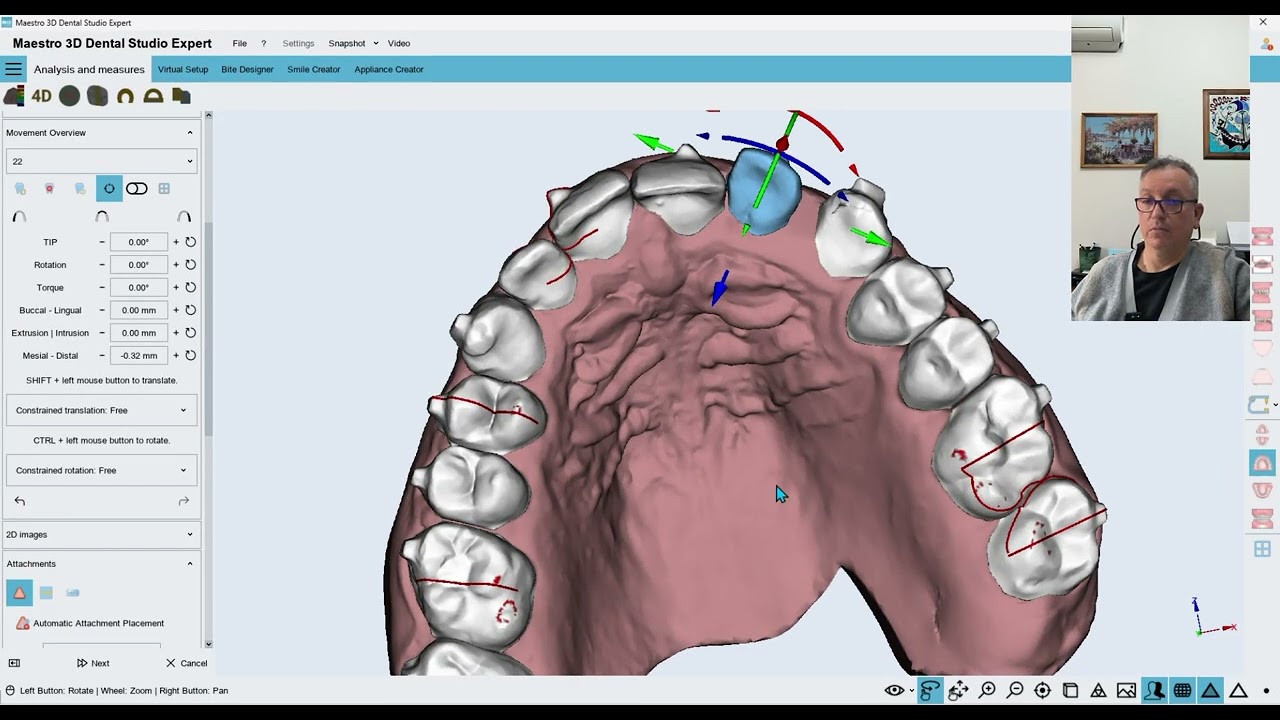Image resolution: width=1280 pixels, height=720 pixels.
Task: Open the ? help menu
Action: (x=264, y=43)
